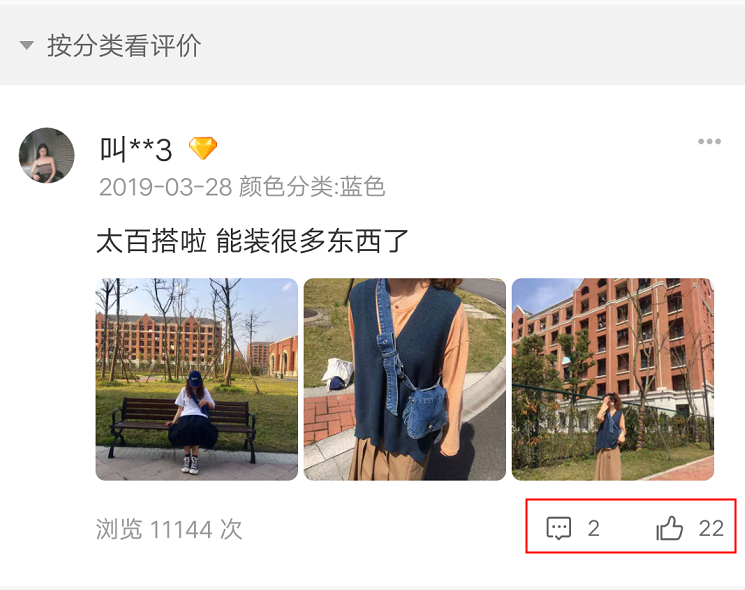Collapse the 按分类看评价 triangle arrow

click(27, 46)
